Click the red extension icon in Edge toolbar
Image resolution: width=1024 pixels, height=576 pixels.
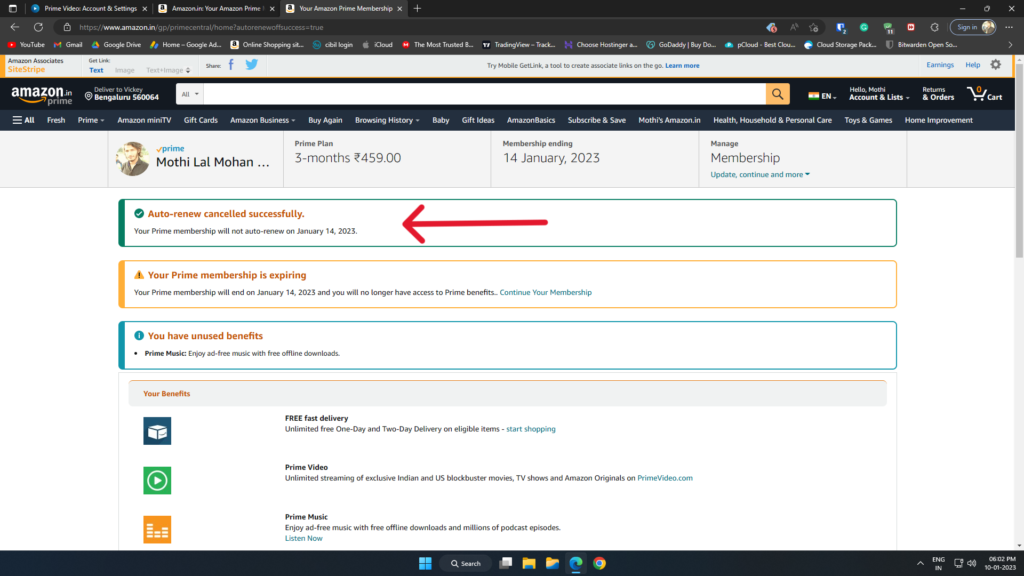(911, 27)
